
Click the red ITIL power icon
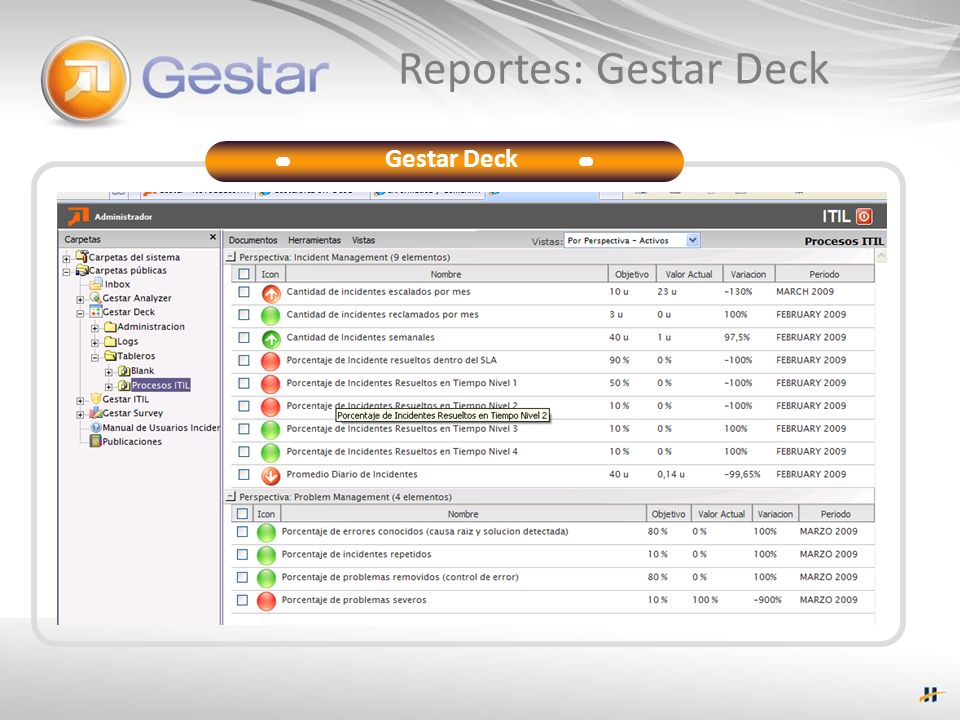pos(864,216)
